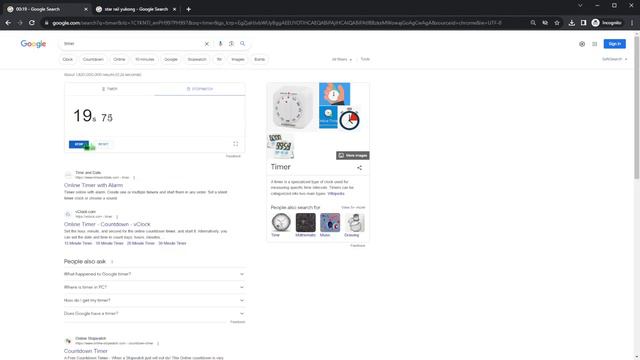Image resolution: width=640 pixels, height=360 pixels.
Task: Filter results by Countdown chip
Action: pyautogui.click(x=93, y=59)
